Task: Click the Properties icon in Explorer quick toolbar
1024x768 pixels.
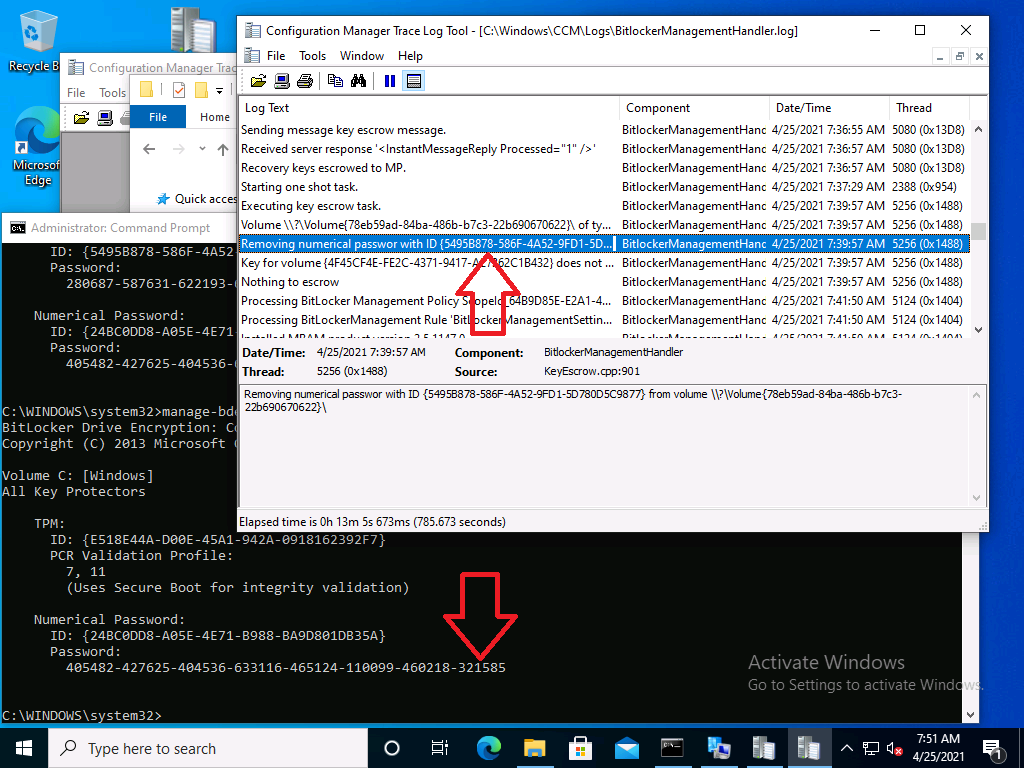Action: coord(178,89)
